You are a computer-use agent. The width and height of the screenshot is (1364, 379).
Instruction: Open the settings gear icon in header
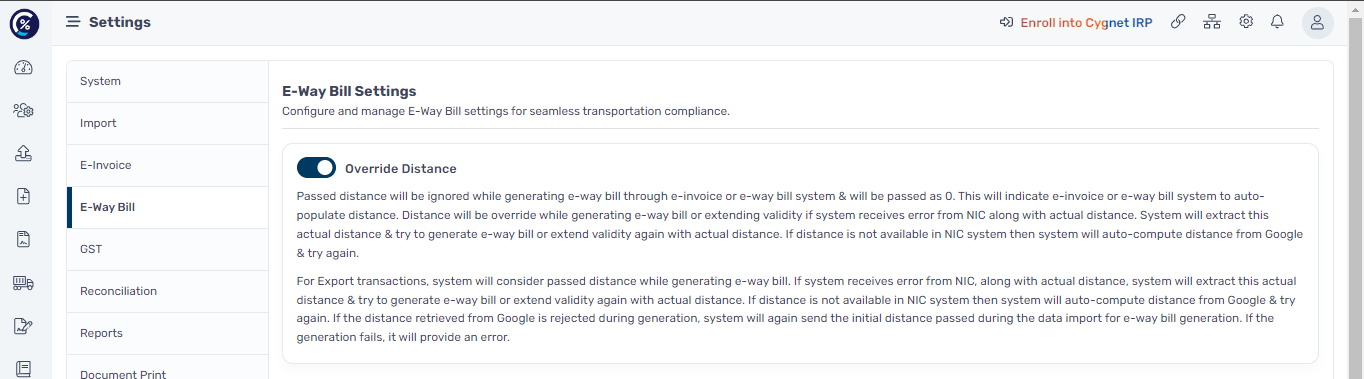(x=1246, y=22)
